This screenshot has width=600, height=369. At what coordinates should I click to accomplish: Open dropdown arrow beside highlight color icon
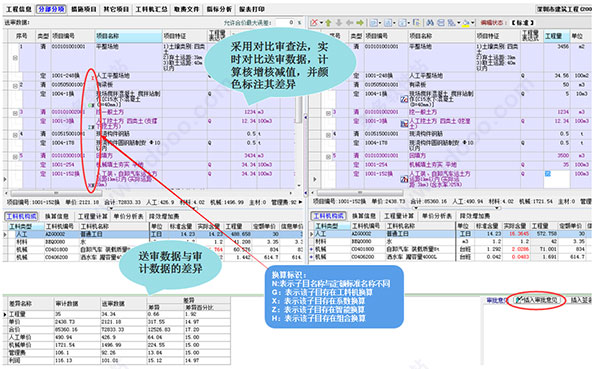point(473,23)
